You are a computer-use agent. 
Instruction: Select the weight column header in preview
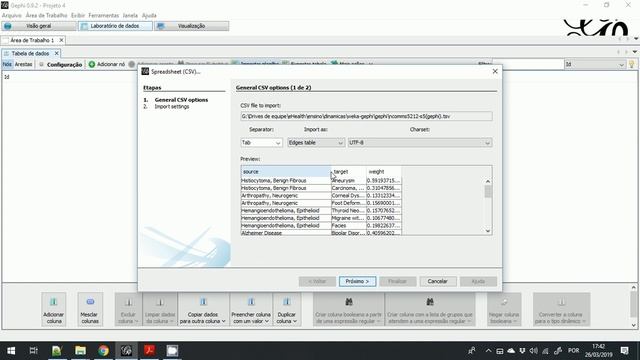(383, 171)
